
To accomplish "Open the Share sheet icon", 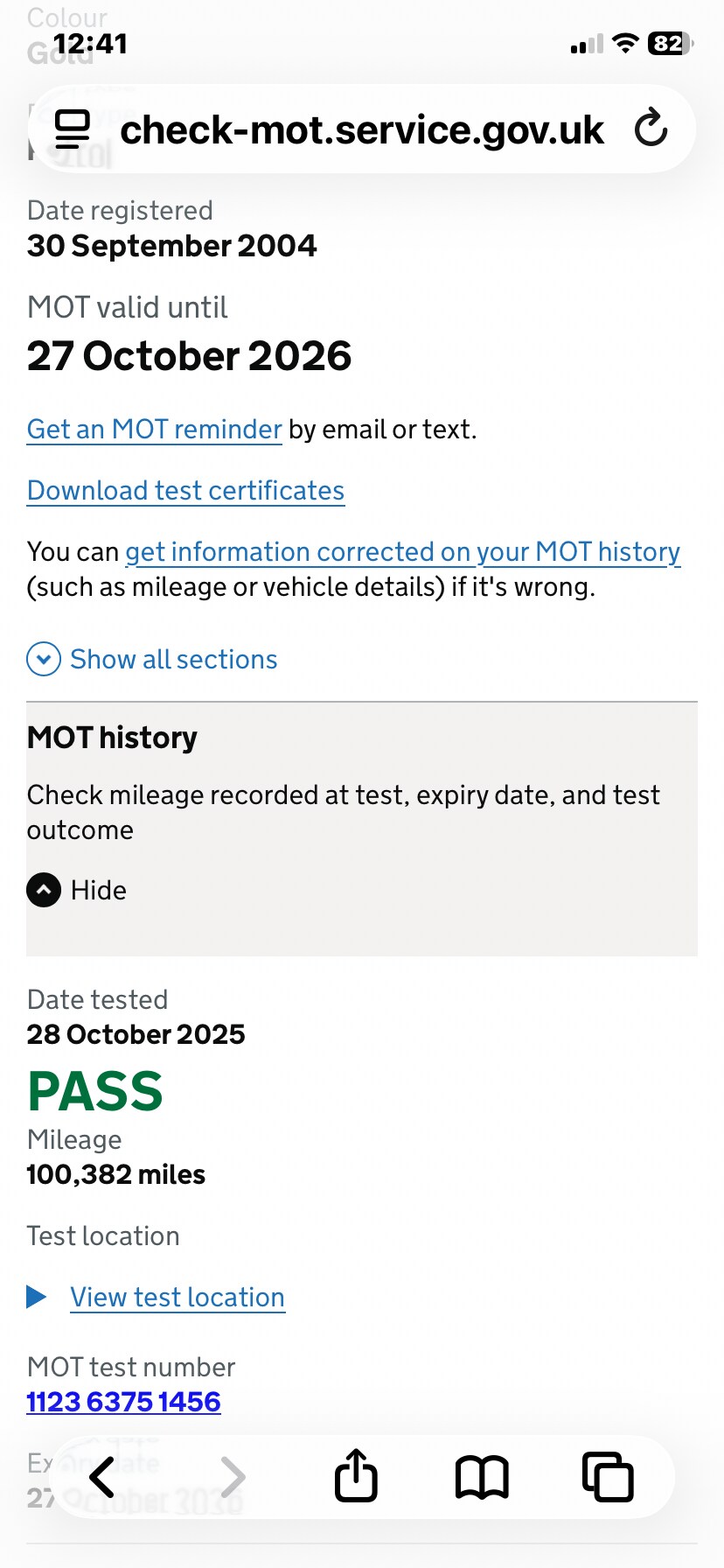I will click(356, 1476).
